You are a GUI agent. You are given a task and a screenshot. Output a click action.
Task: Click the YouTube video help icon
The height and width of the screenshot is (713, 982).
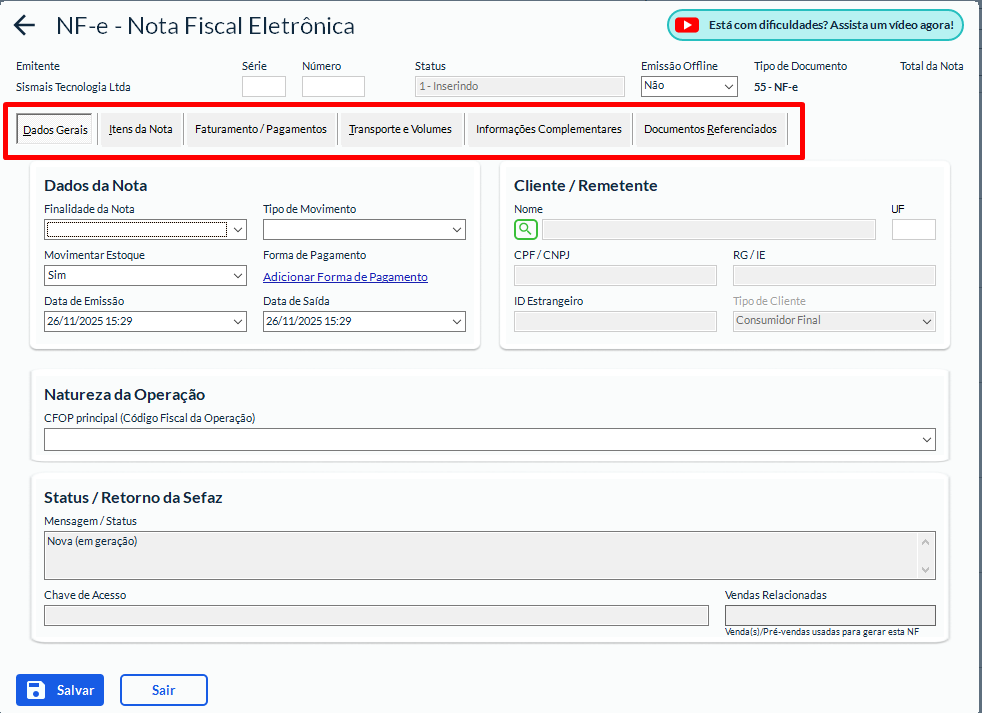687,25
